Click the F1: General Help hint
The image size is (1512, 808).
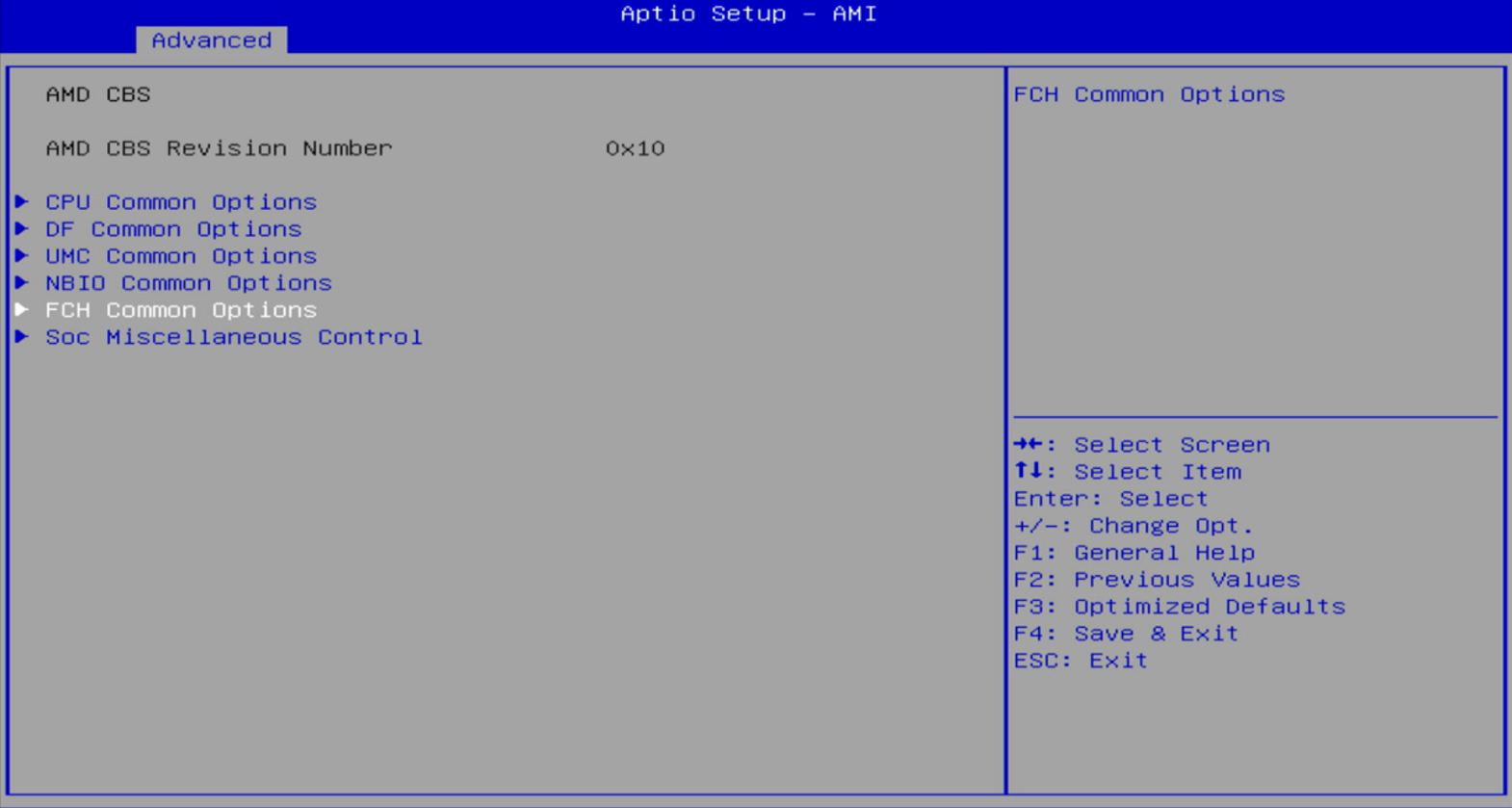click(1134, 553)
